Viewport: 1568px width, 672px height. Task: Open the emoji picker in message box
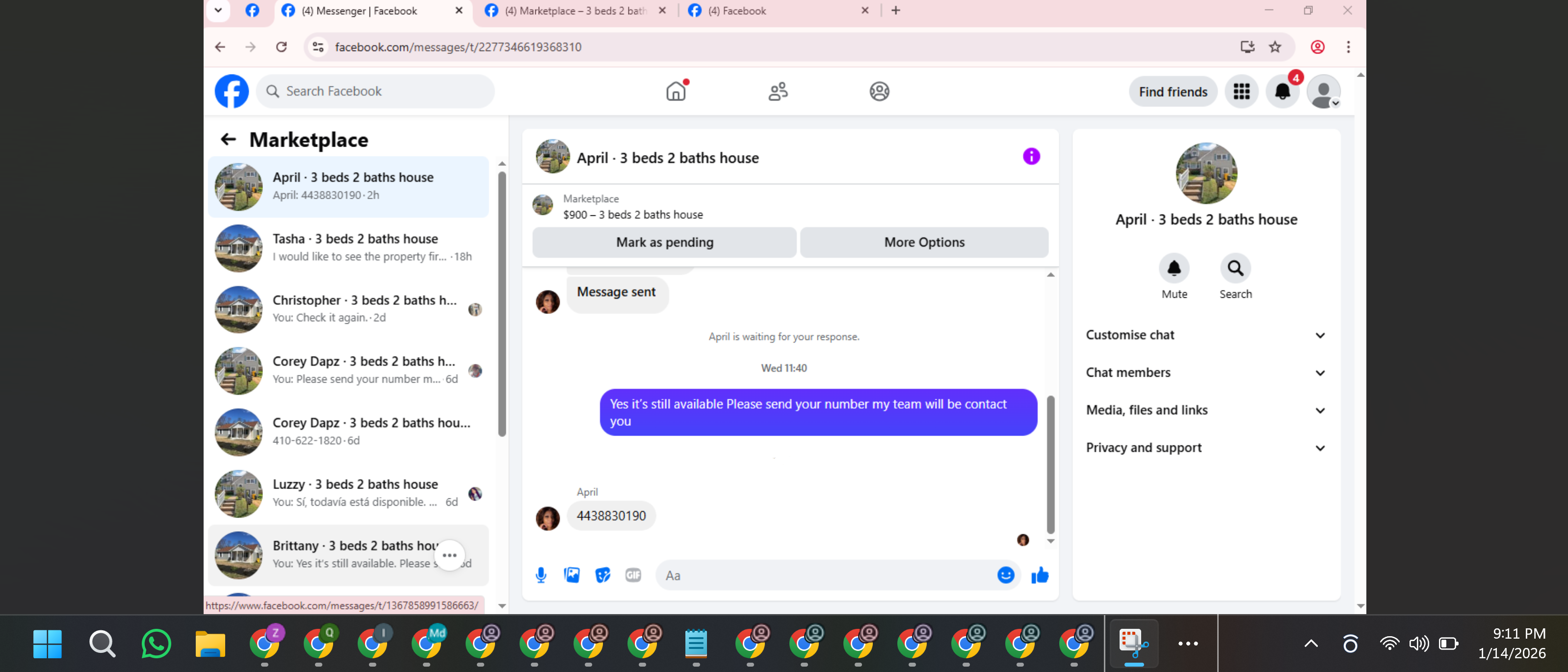1005,575
